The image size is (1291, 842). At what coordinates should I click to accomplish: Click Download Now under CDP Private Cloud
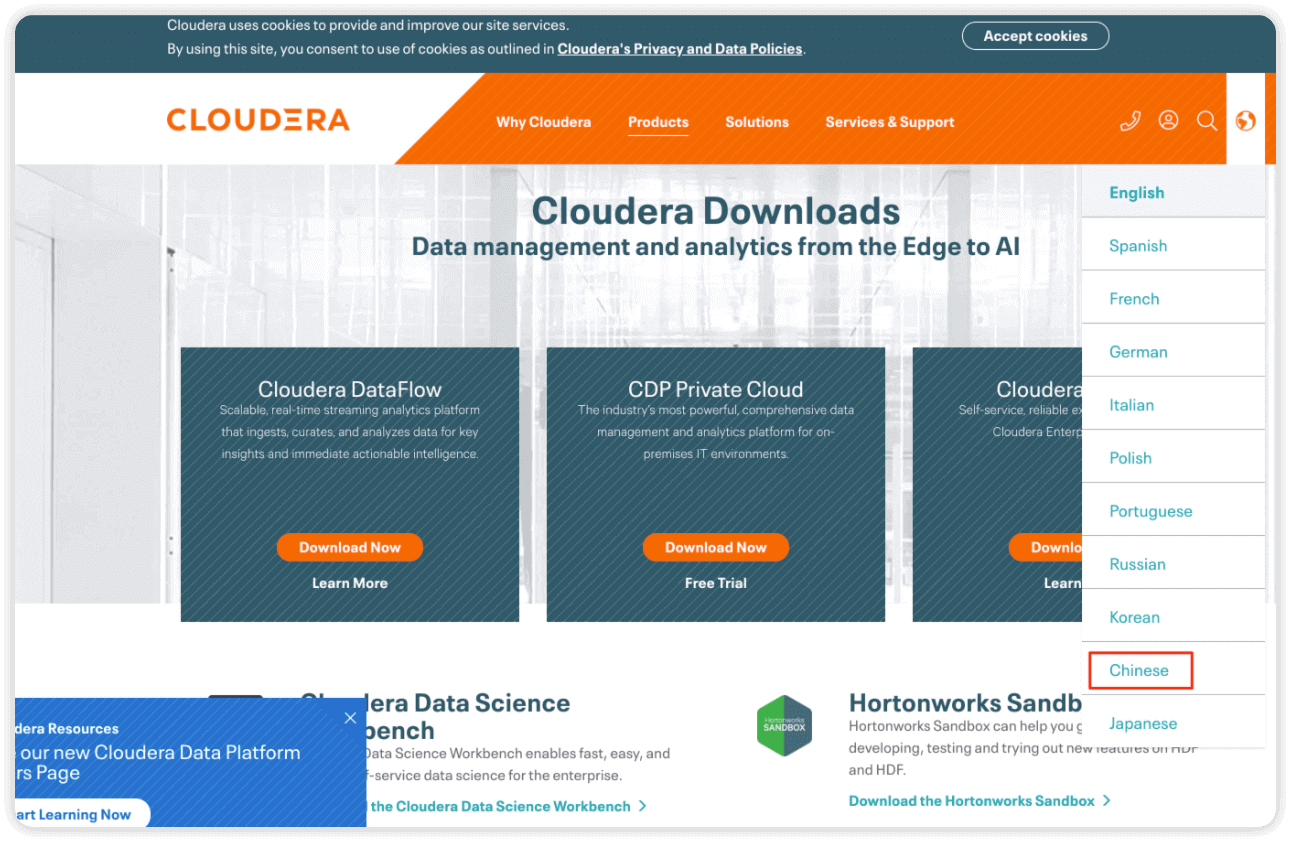coord(715,547)
